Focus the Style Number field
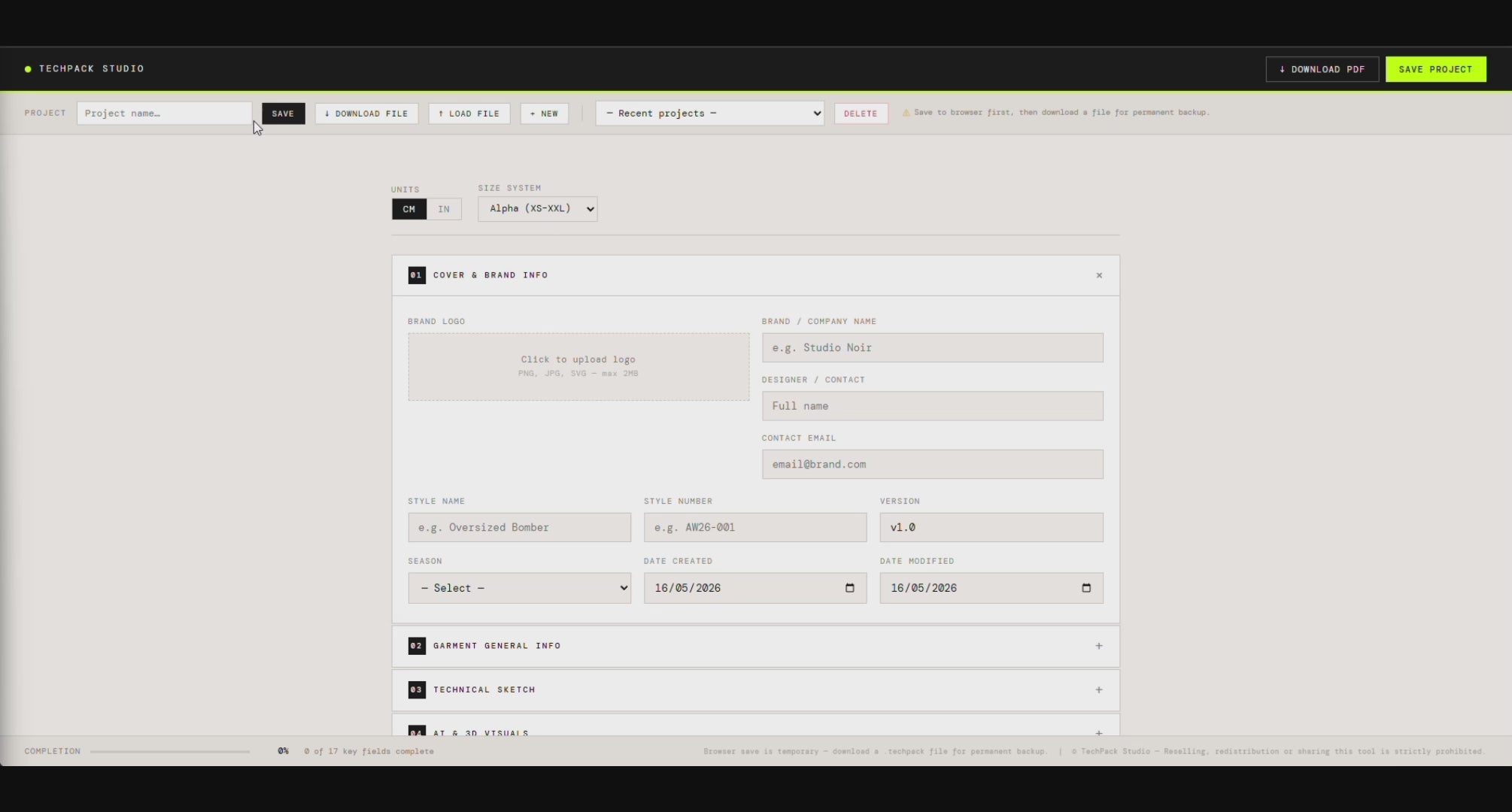Image resolution: width=1512 pixels, height=812 pixels. tap(755, 527)
